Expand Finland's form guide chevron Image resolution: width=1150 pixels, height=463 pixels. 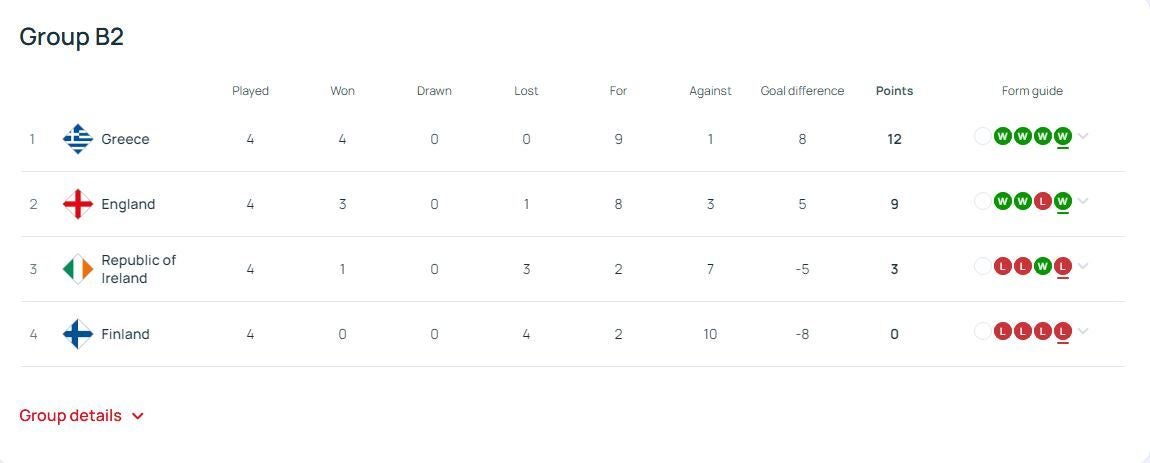point(1083,332)
